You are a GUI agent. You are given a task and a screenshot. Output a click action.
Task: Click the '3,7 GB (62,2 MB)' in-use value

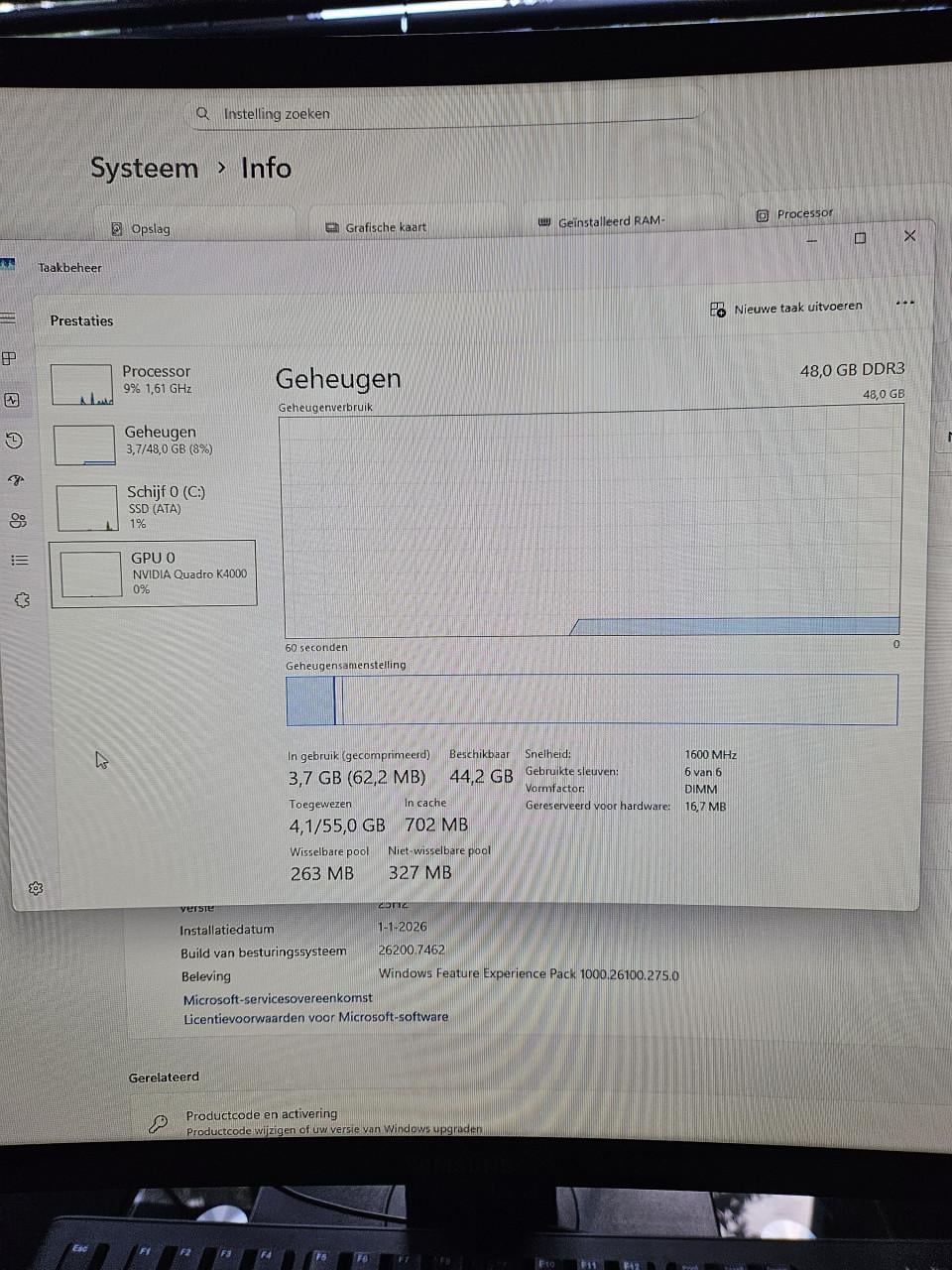click(357, 778)
